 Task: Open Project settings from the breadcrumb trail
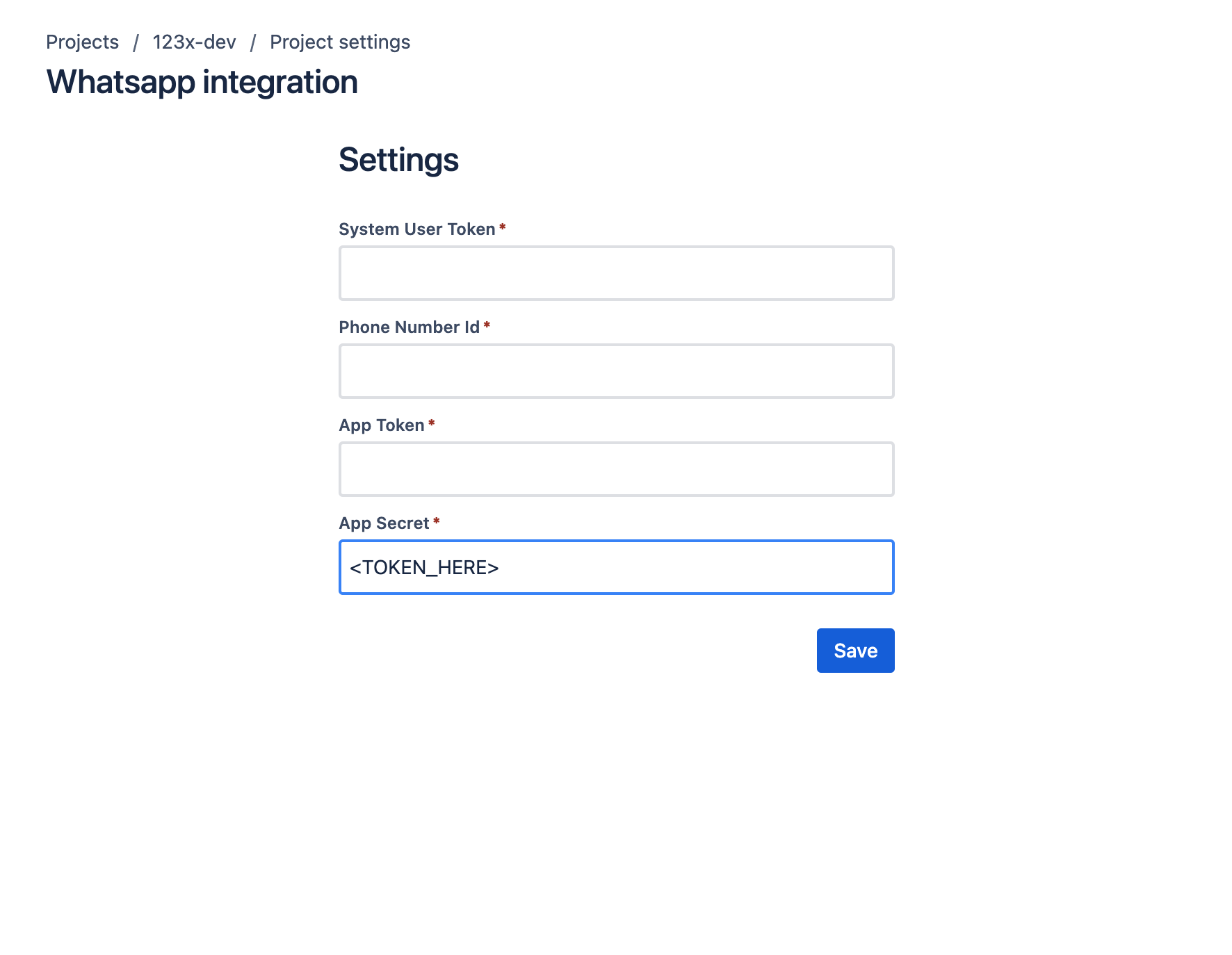point(340,42)
